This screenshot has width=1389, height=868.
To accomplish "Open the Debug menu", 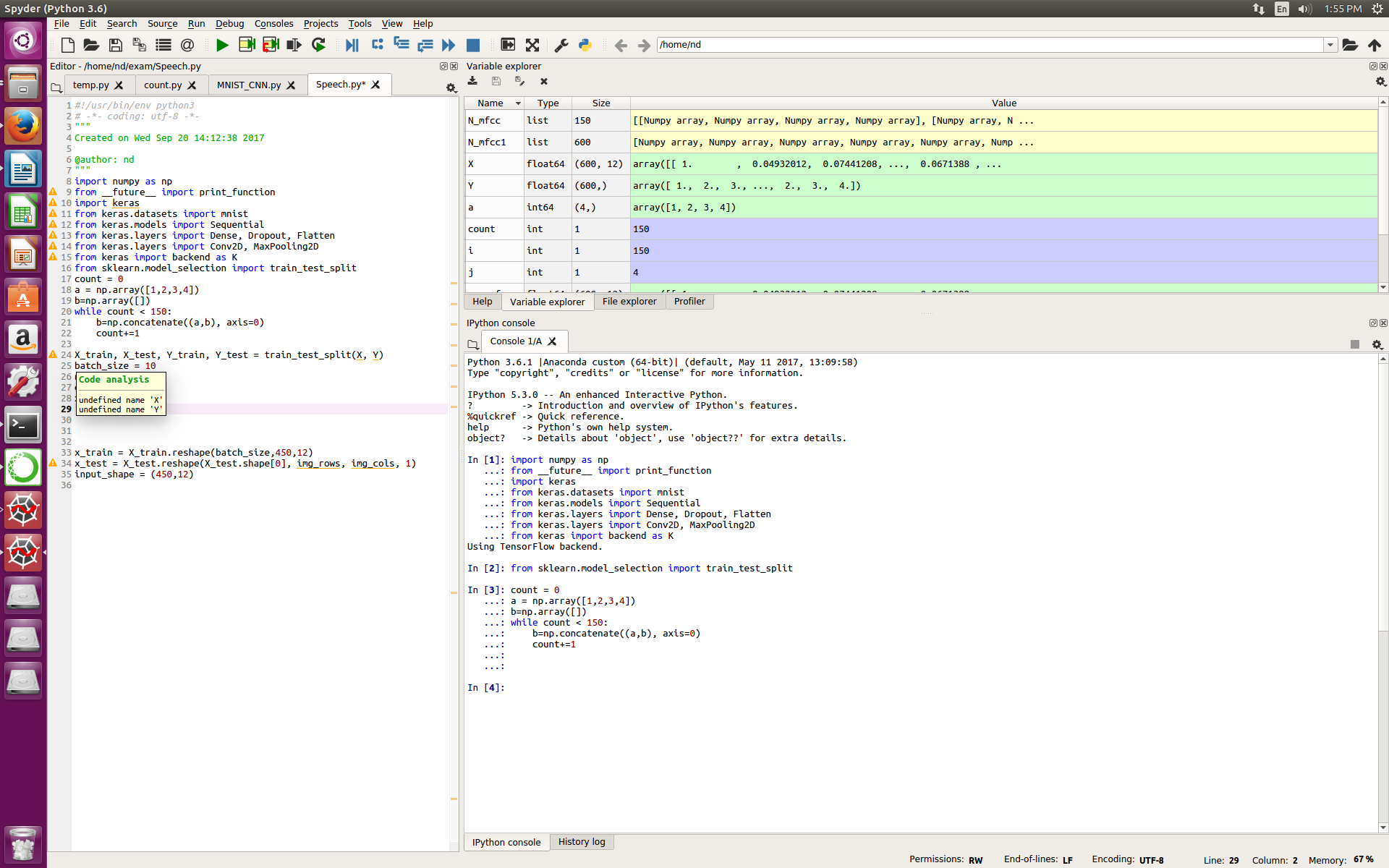I will click(x=229, y=23).
